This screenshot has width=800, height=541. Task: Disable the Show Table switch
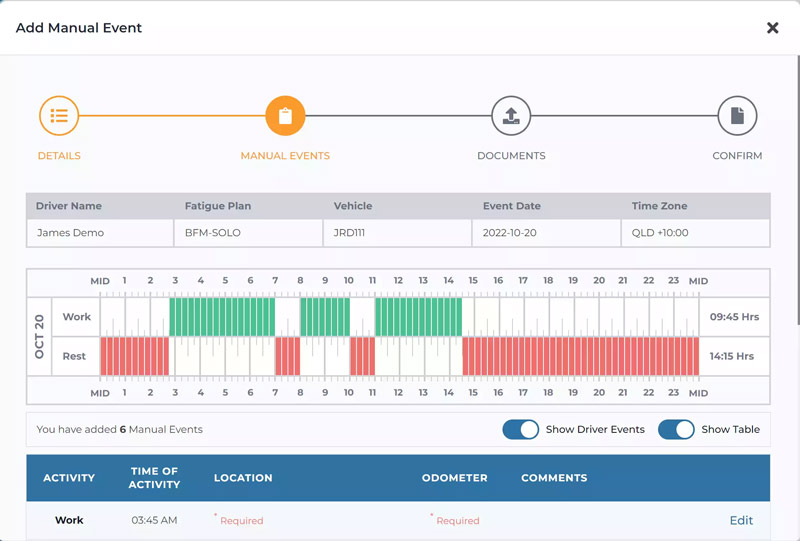tap(677, 429)
